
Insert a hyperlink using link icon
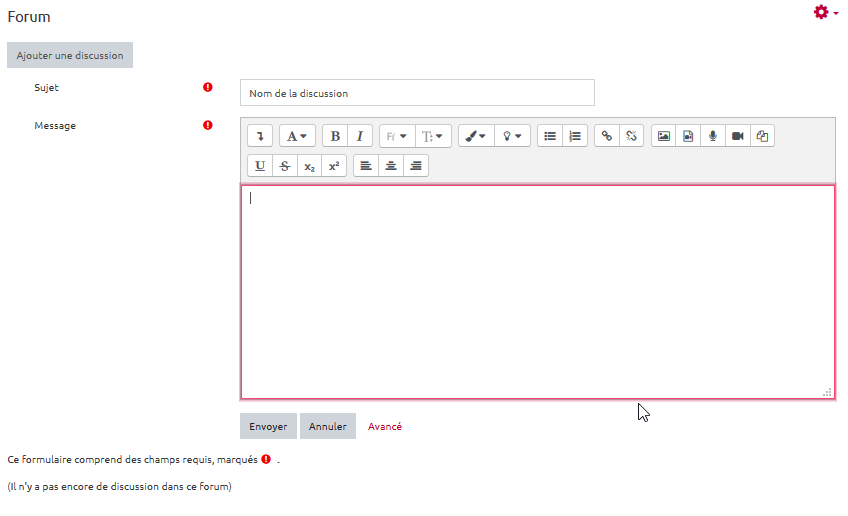(x=606, y=136)
